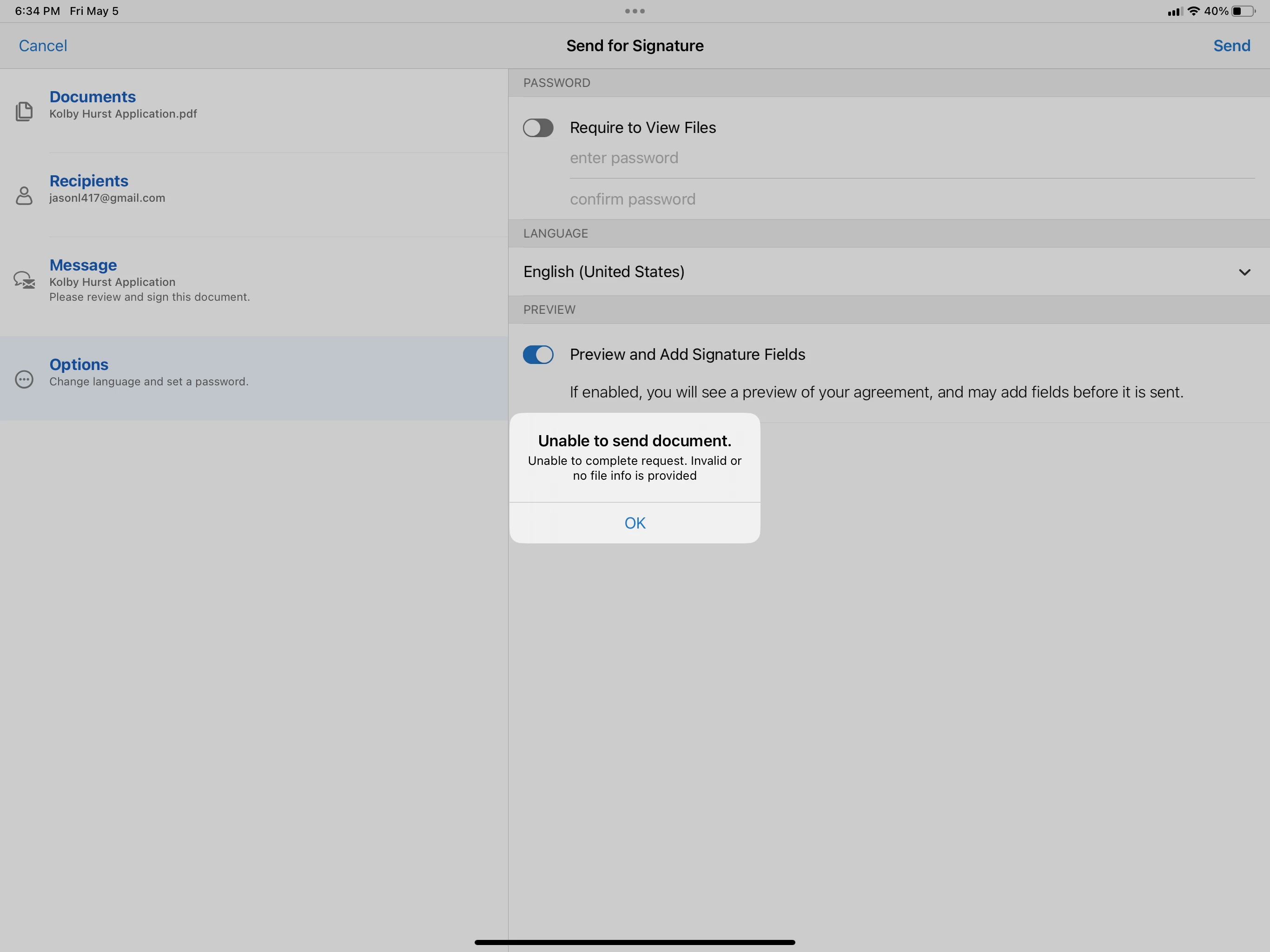Dismiss the error with OK
1270x952 pixels.
click(635, 523)
